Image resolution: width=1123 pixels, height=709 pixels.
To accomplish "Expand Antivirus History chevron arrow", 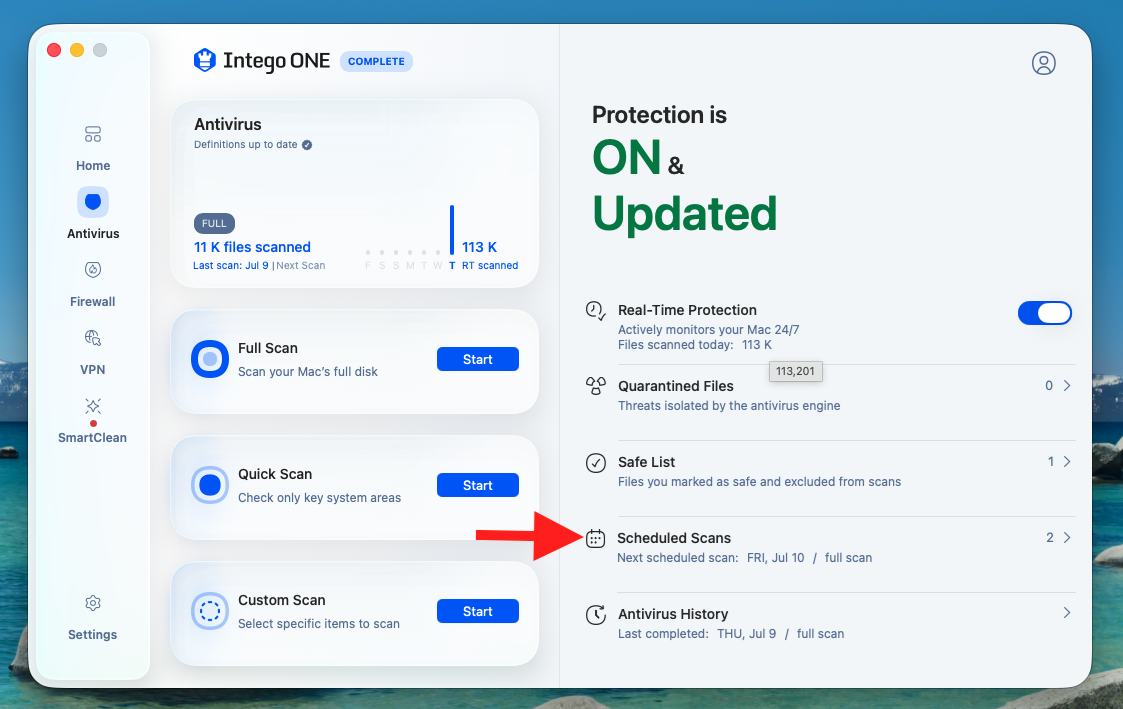I will pos(1067,612).
